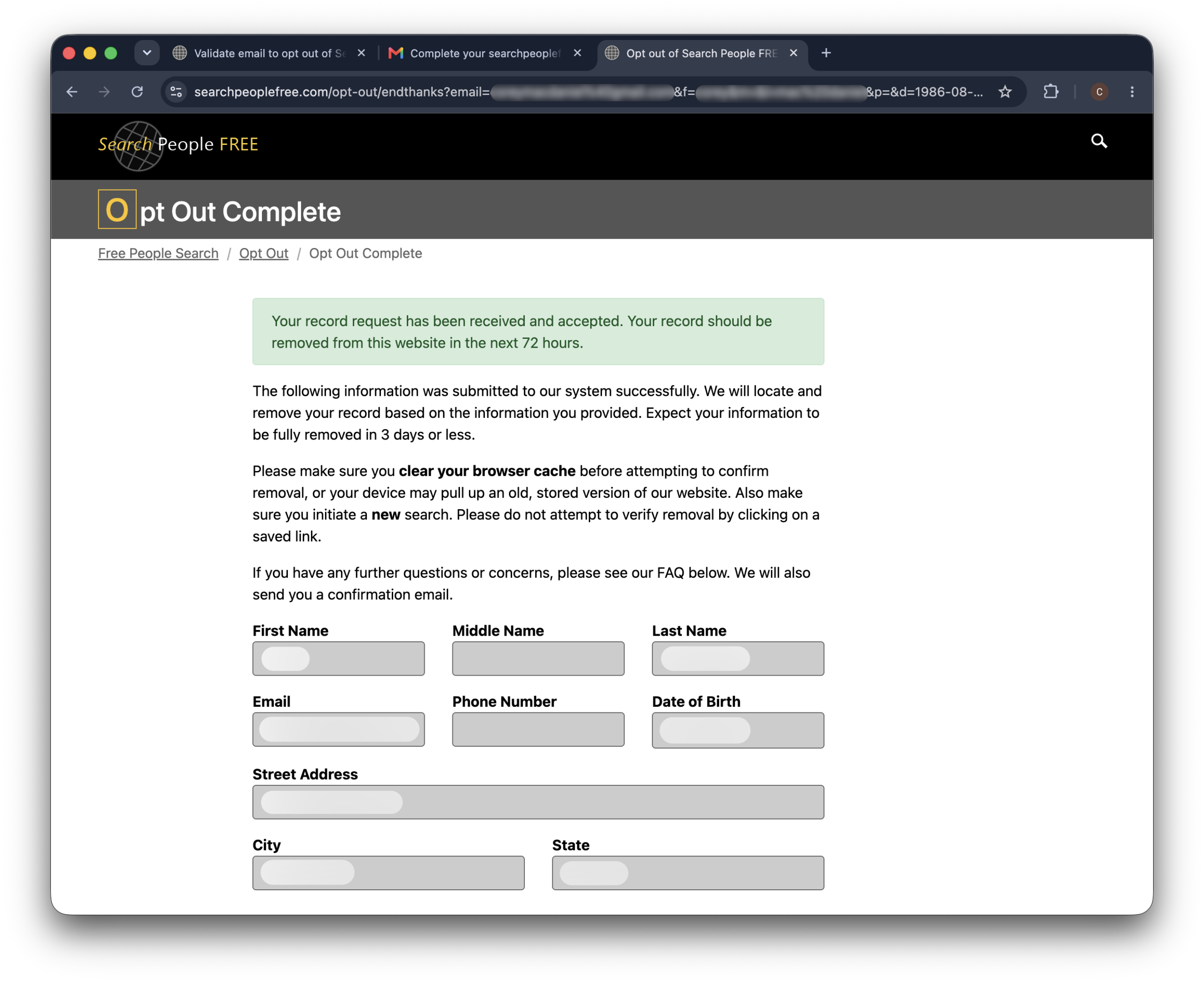Open the Free People Search breadcrumb link
The image size is (1204, 982).
coord(158,253)
